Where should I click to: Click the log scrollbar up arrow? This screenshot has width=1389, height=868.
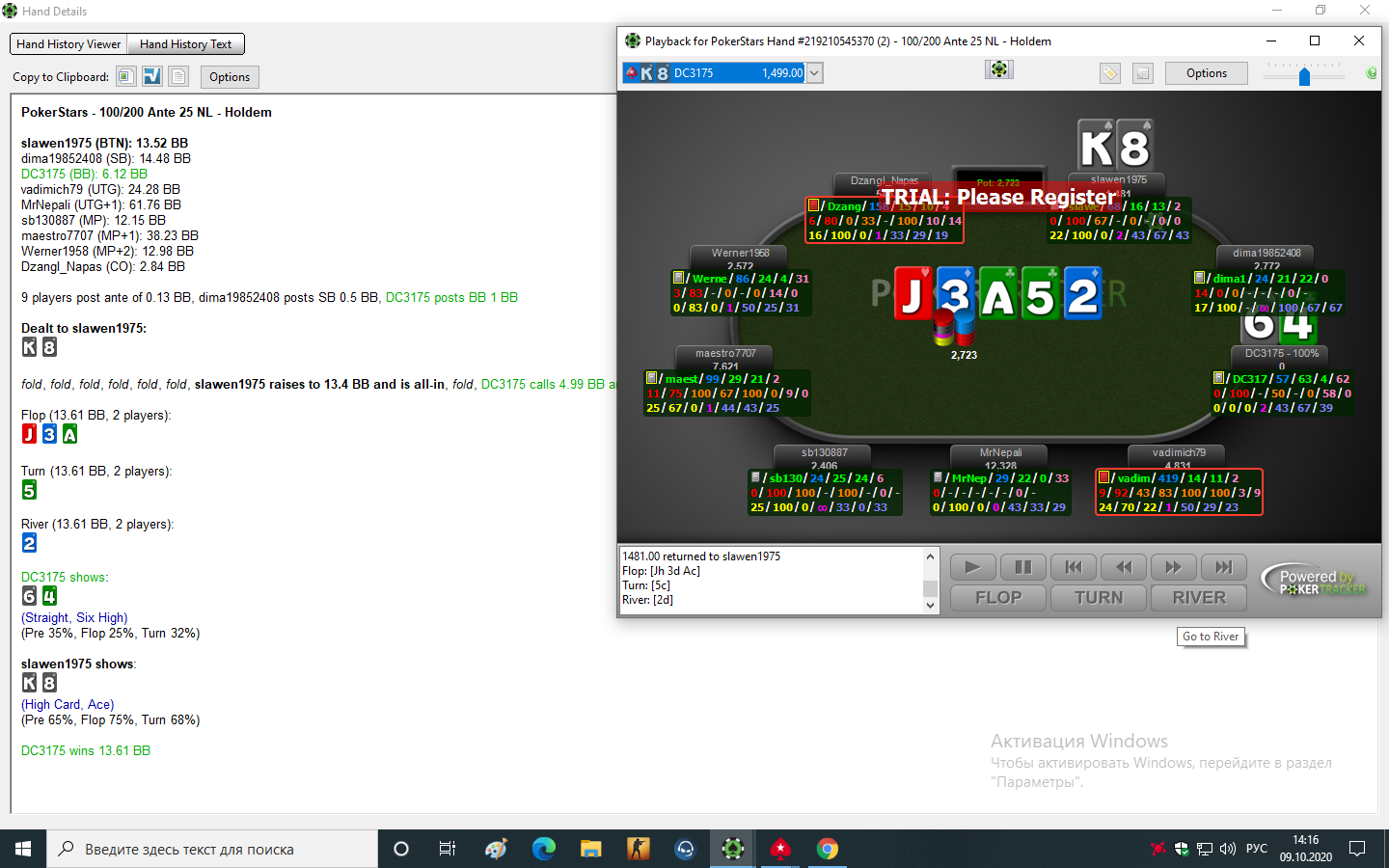click(x=930, y=556)
